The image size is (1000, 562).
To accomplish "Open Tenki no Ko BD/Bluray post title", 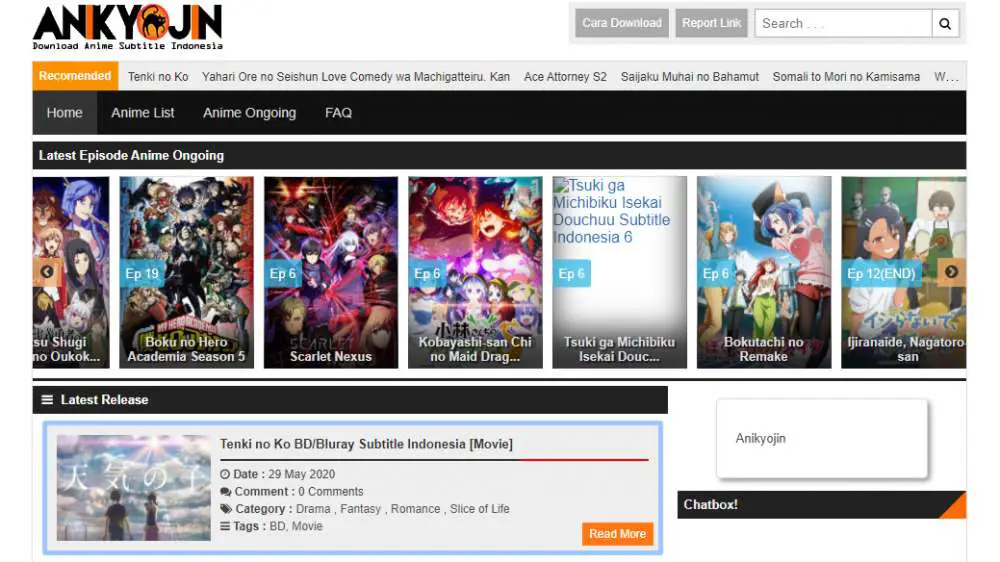I will 366,444.
